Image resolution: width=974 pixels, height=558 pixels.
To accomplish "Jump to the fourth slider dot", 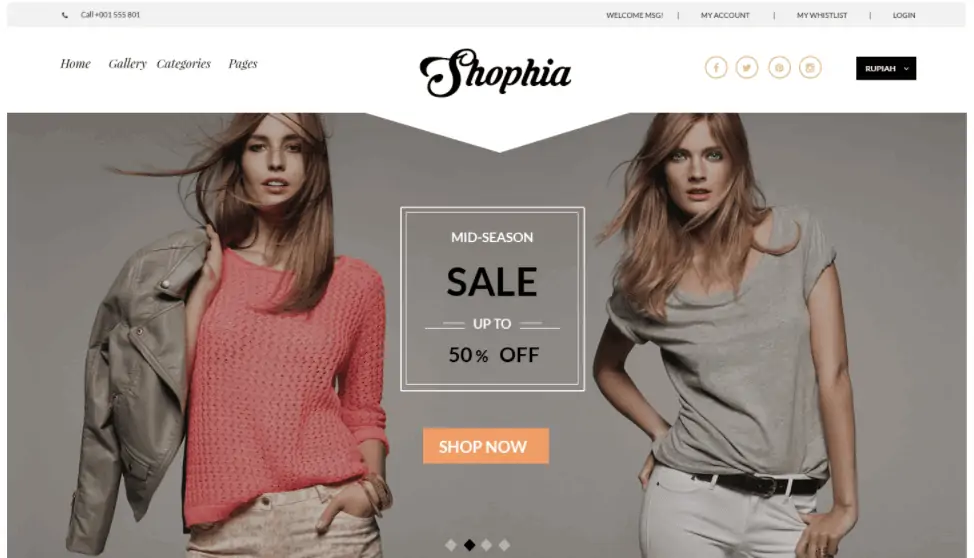I will click(x=504, y=545).
